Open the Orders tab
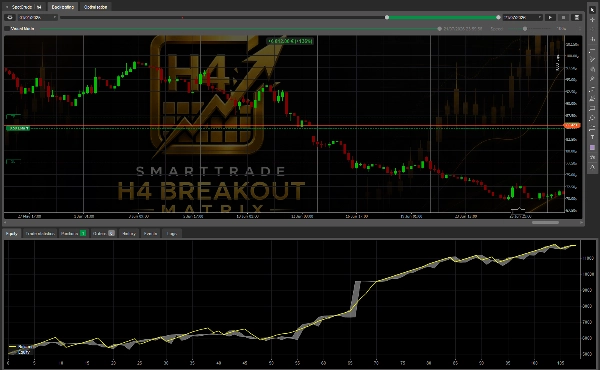This screenshot has width=600, height=370. coord(104,233)
